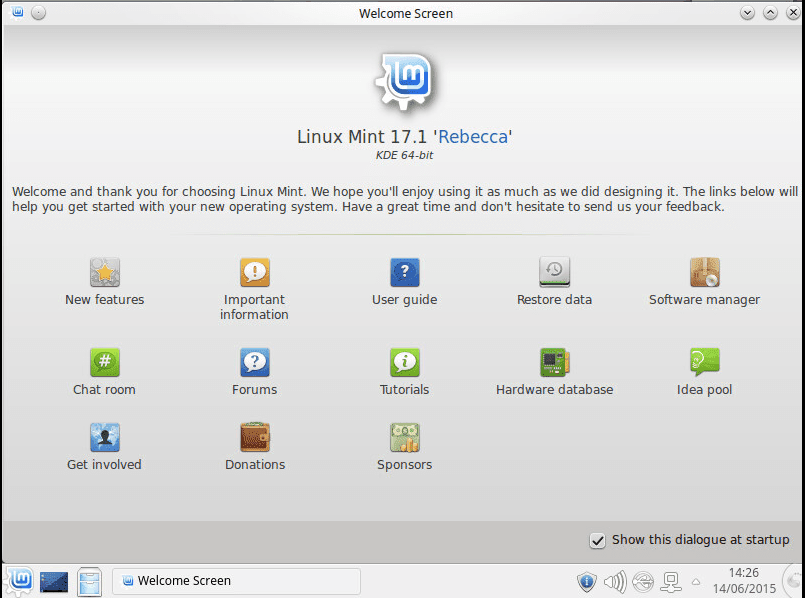The height and width of the screenshot is (598, 805).
Task: Open the Idea pool
Action: tap(704, 361)
